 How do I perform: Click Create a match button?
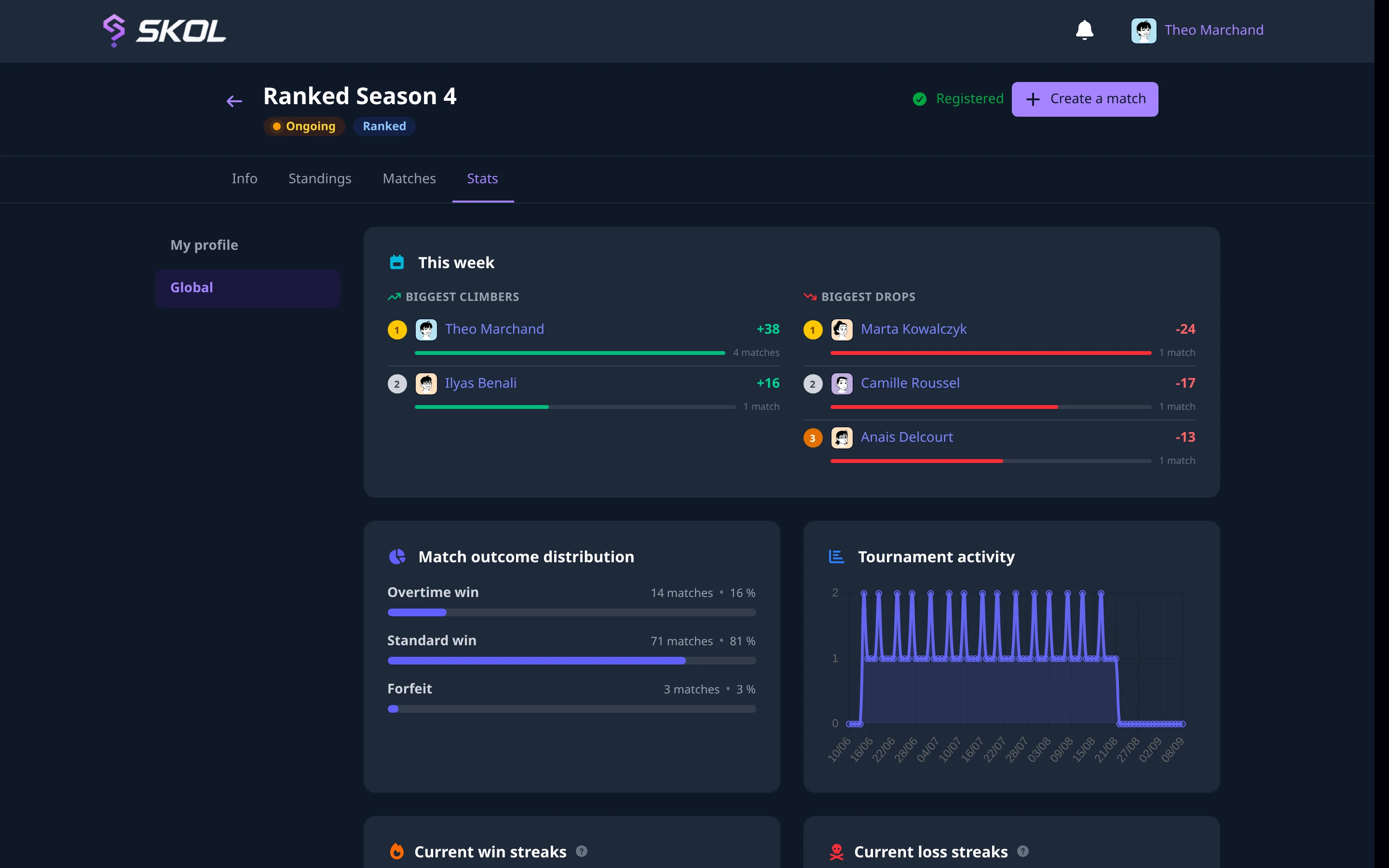coord(1085,99)
